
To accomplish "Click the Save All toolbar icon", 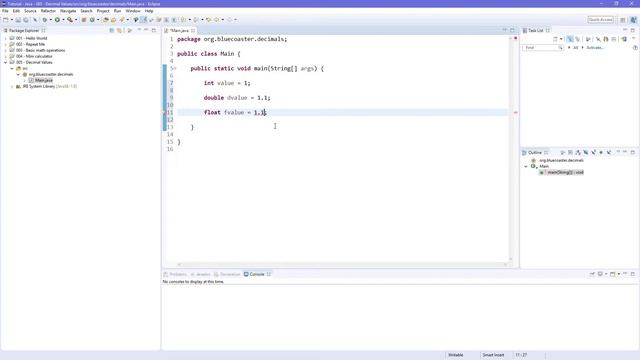I will pos(26,20).
